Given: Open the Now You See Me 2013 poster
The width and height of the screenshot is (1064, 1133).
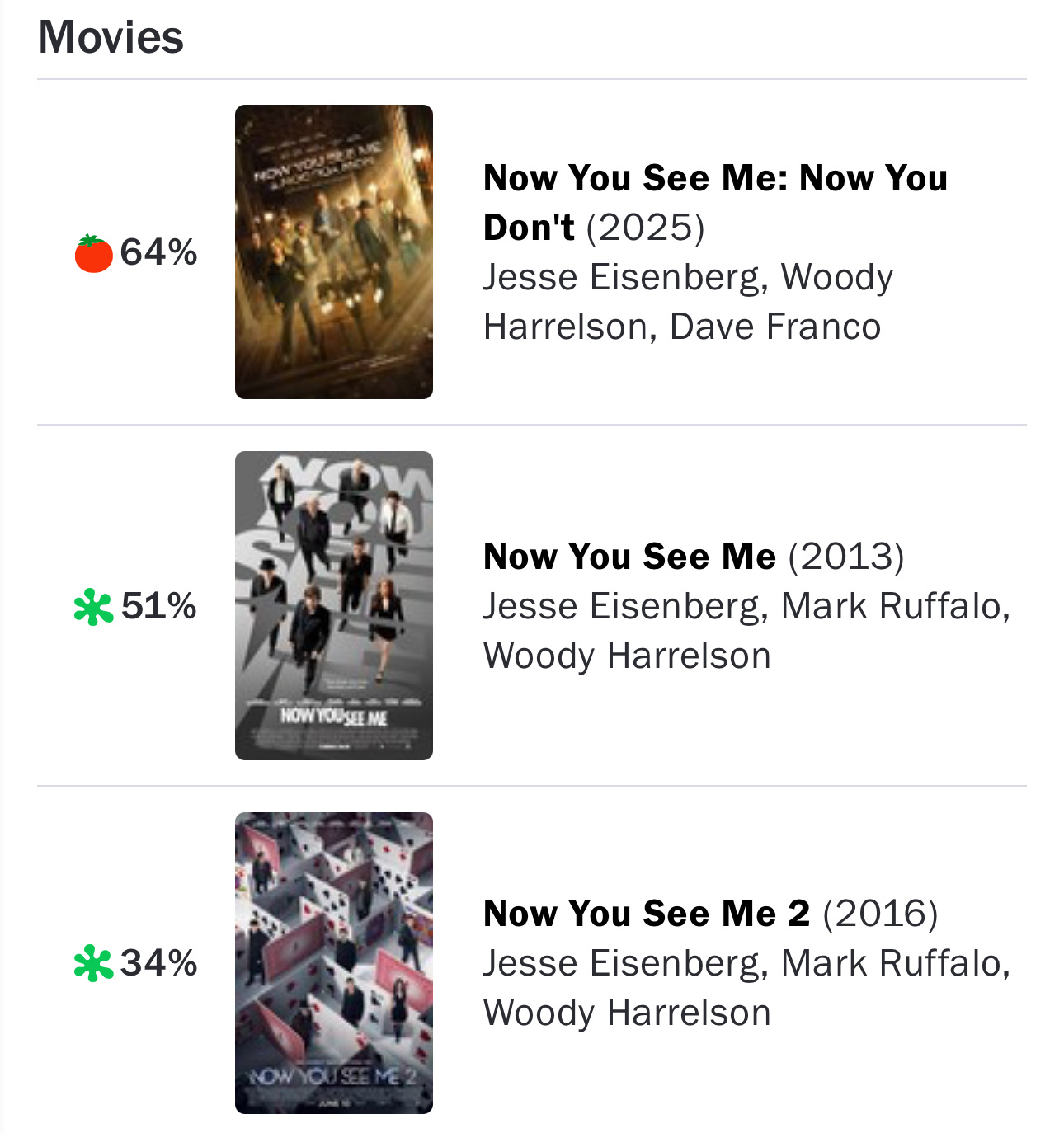Looking at the screenshot, I should [x=333, y=605].
